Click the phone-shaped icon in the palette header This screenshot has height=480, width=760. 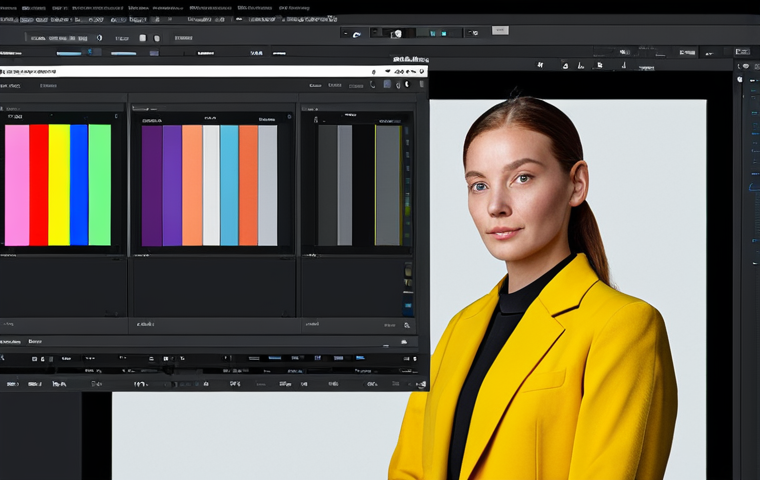(373, 84)
